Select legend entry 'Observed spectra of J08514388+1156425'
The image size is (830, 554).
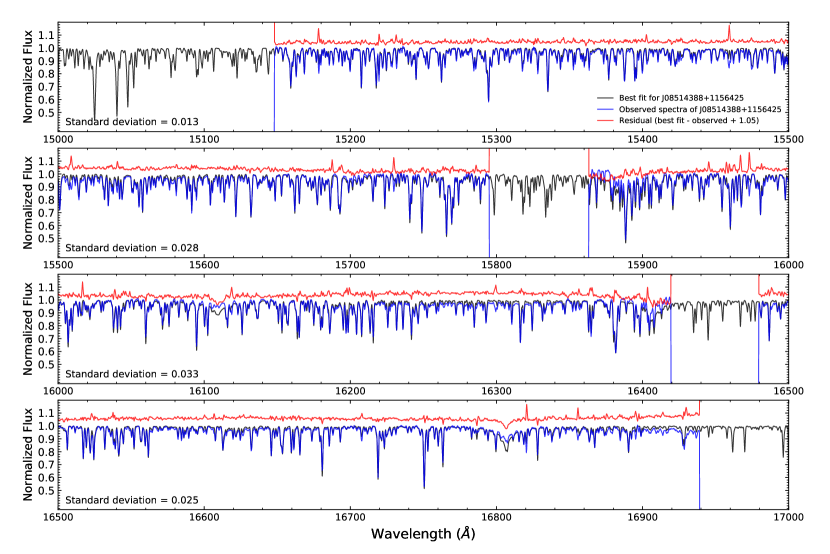700,110
